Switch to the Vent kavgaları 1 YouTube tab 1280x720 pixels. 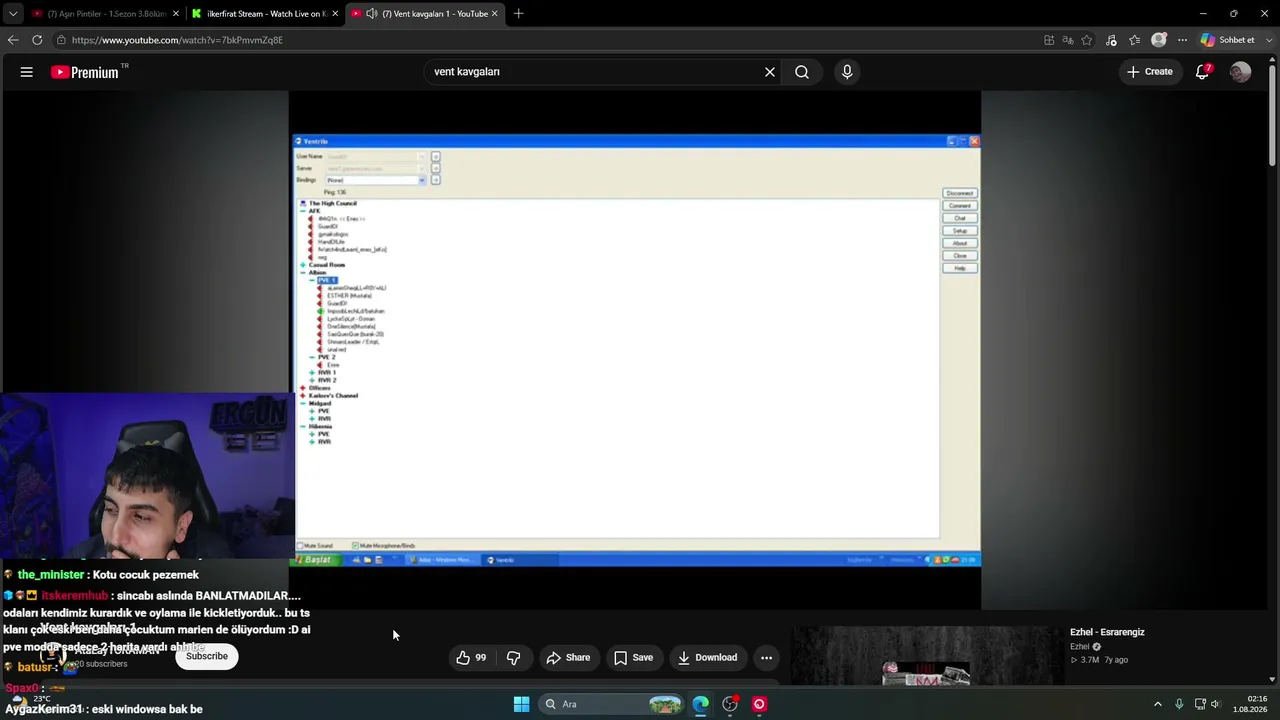(x=424, y=14)
